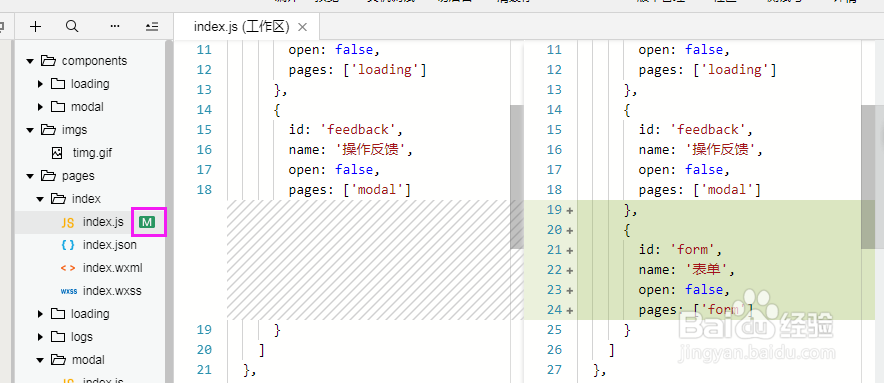Click the image file icon for timg.gif

[57, 153]
